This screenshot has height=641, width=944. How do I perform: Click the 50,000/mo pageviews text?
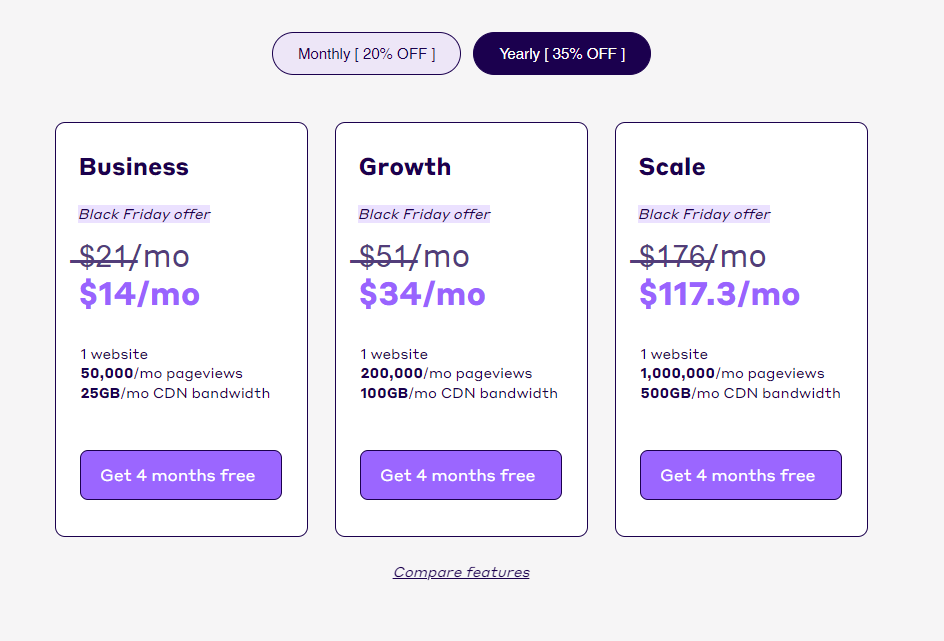click(162, 374)
